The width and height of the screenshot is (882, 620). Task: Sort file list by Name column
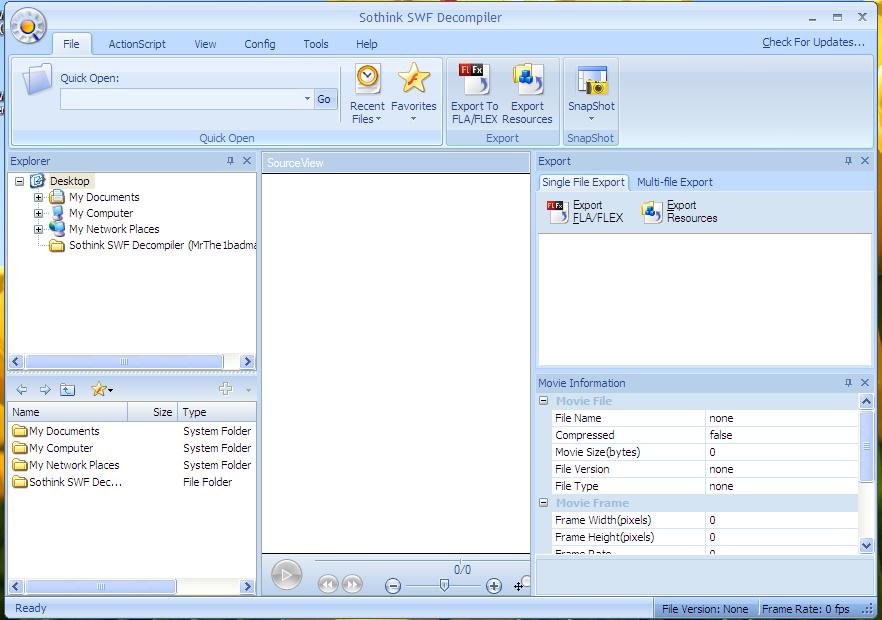[68, 412]
